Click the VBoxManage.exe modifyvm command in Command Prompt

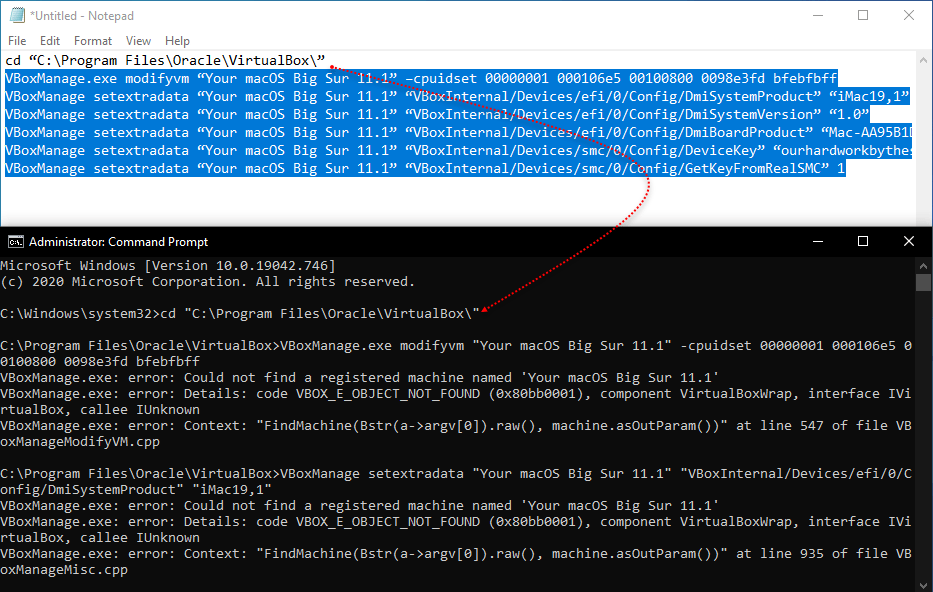[x=456, y=353]
